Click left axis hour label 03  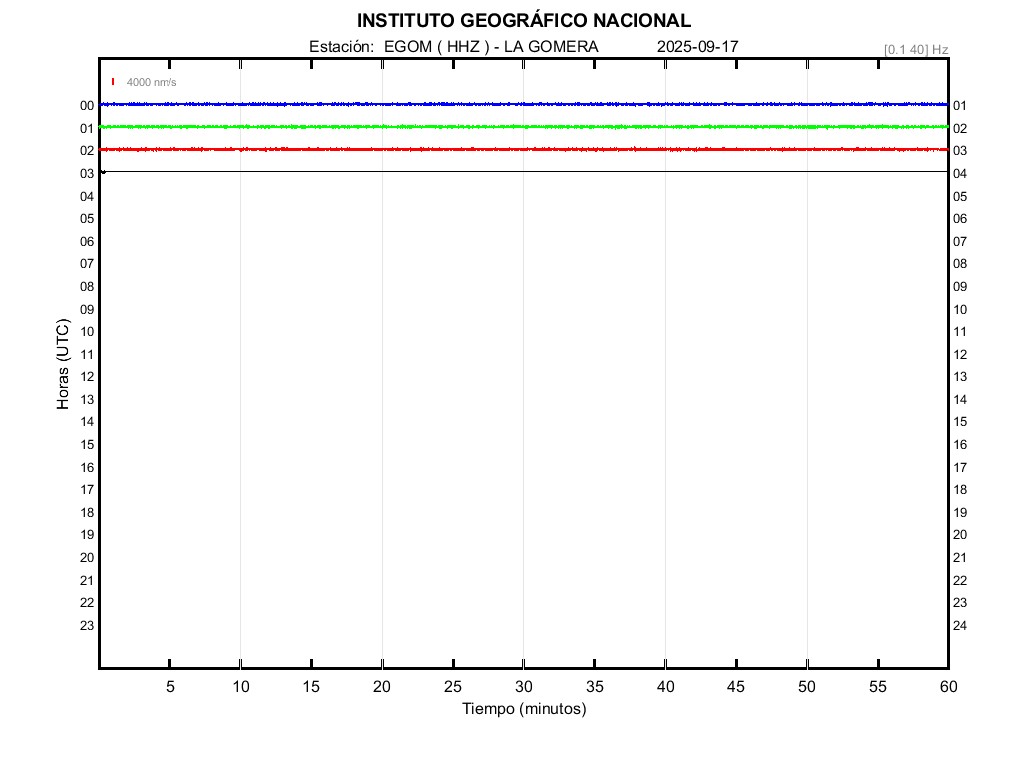(x=87, y=174)
